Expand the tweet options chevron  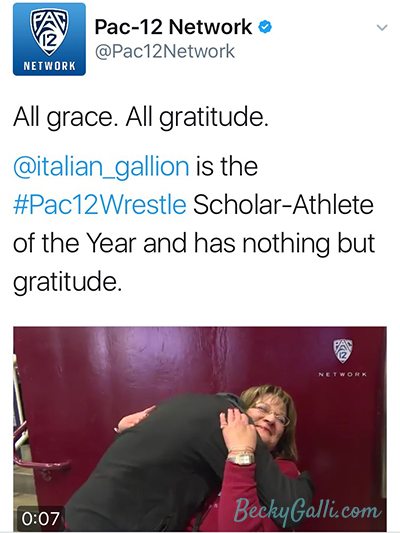pos(382,27)
